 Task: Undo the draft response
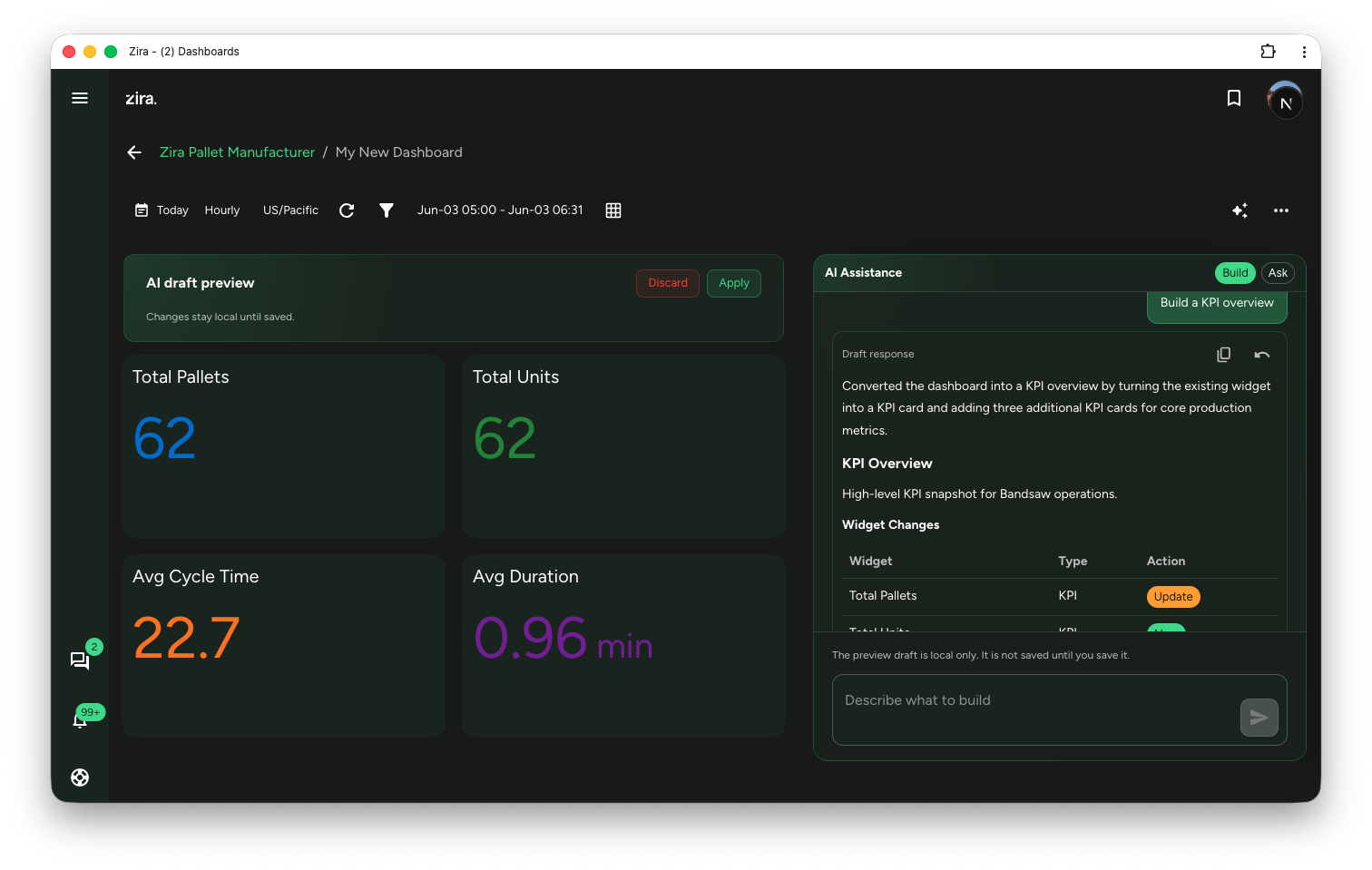tap(1262, 355)
